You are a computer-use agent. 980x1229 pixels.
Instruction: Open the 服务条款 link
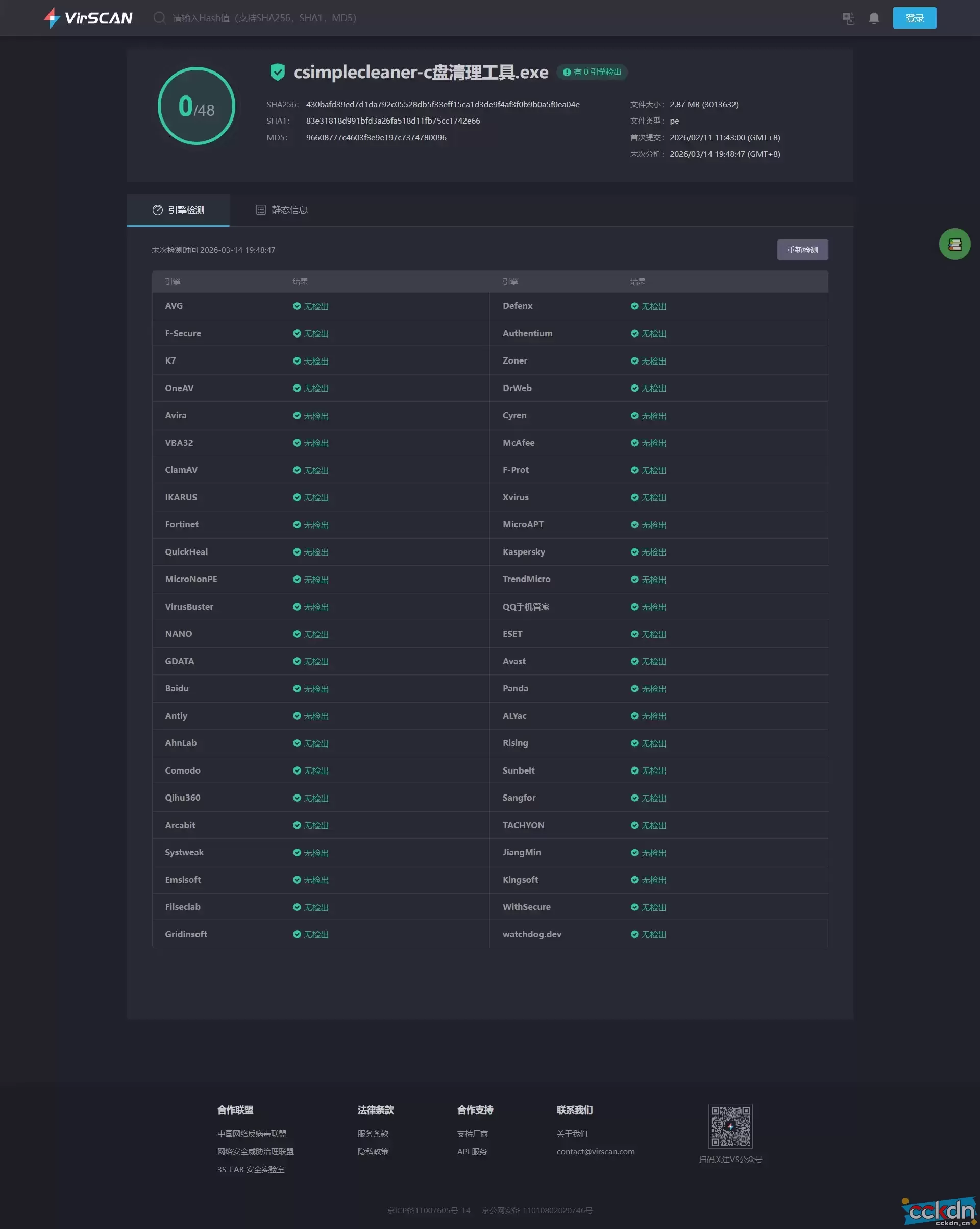373,1134
